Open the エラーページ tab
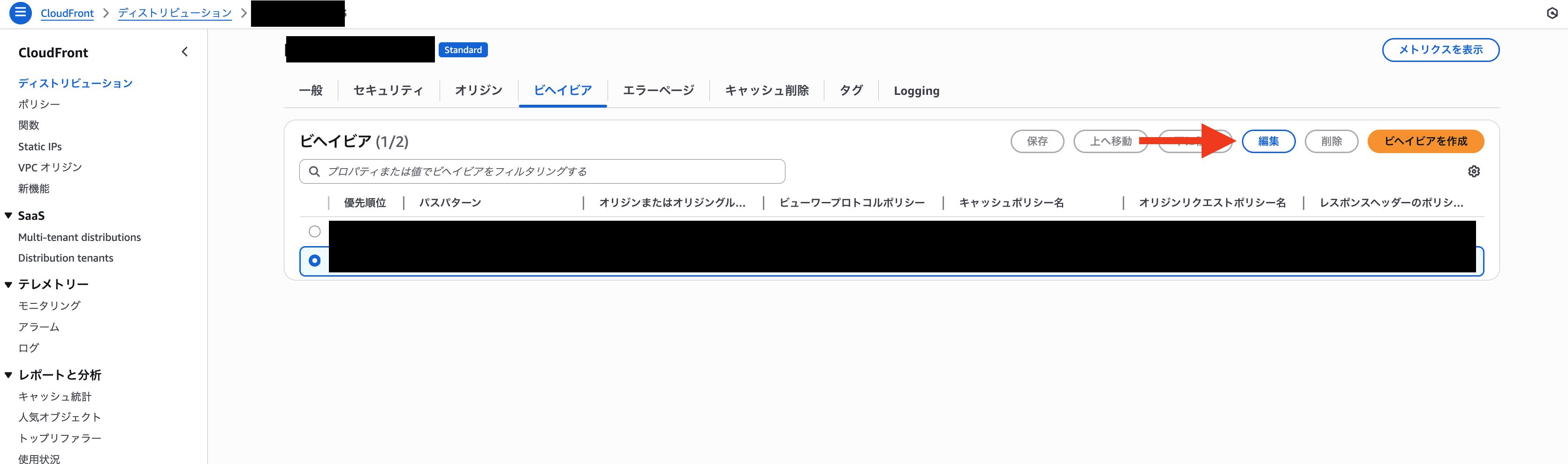This screenshot has width=1568, height=464. [658, 90]
